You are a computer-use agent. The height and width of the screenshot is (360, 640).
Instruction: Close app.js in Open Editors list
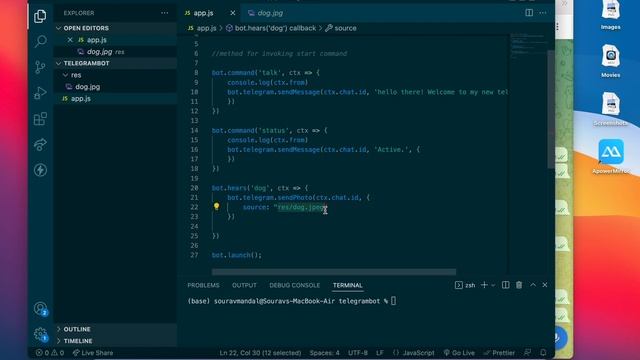(x=70, y=40)
